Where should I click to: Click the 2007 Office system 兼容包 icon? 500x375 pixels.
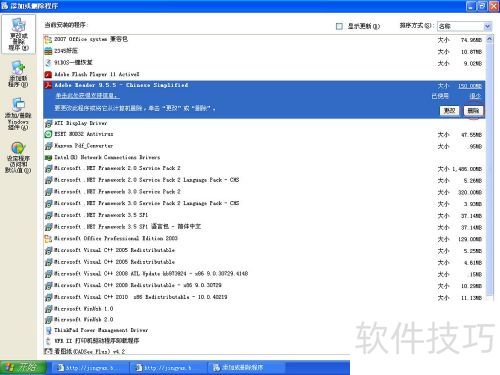[x=48, y=40]
